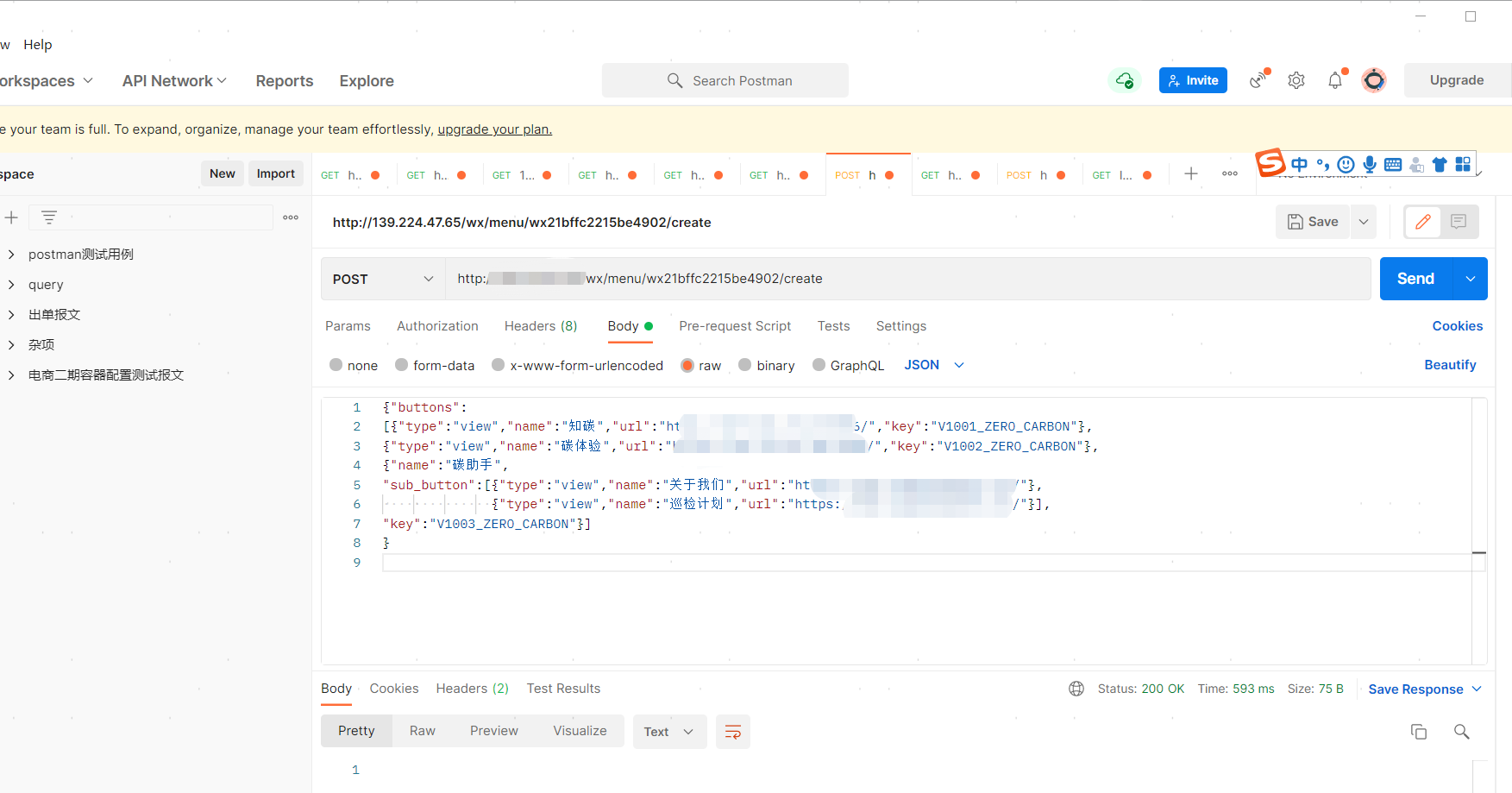
Task: Open the settings gear icon
Action: click(1296, 80)
